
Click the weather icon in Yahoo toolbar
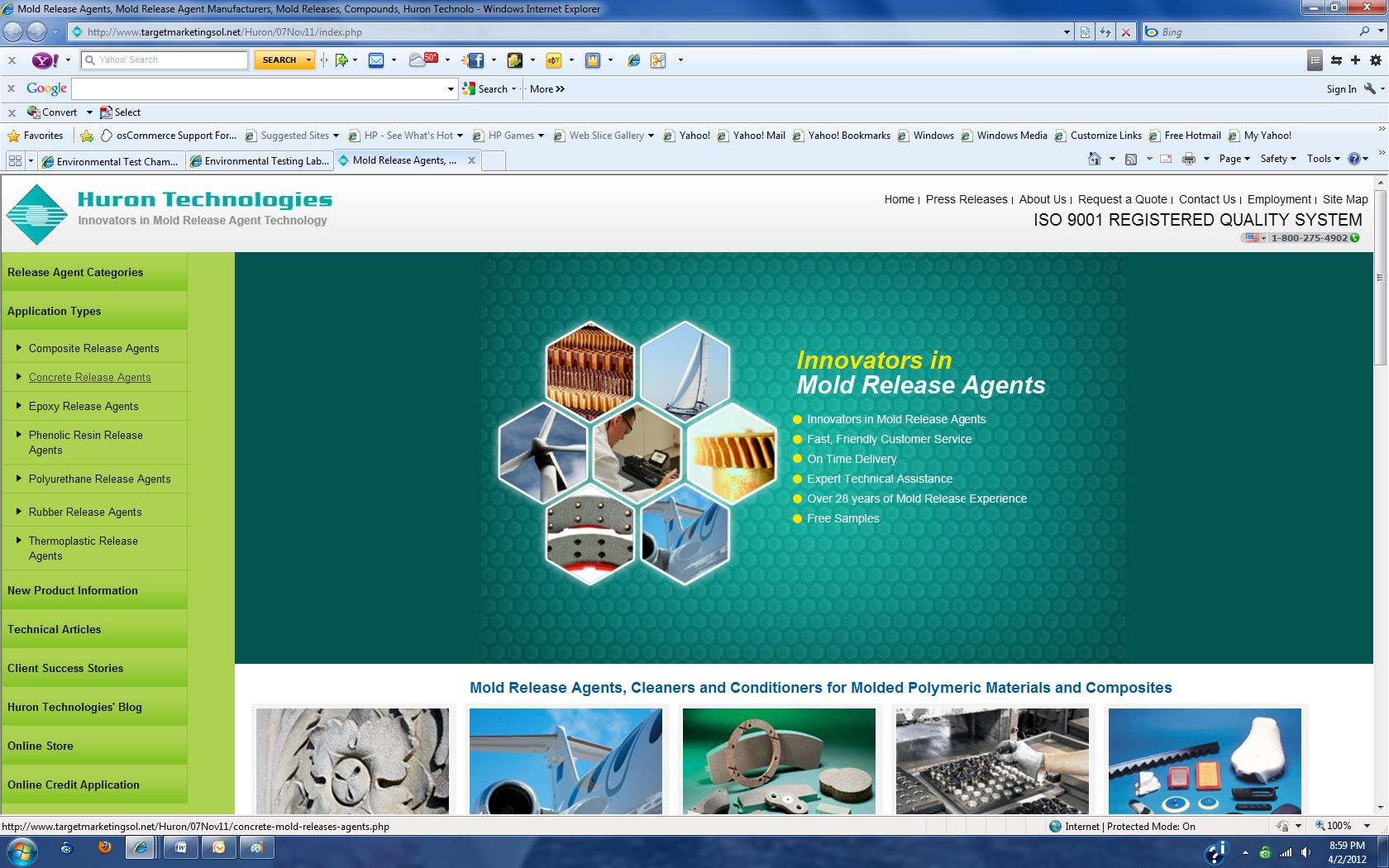click(423, 60)
